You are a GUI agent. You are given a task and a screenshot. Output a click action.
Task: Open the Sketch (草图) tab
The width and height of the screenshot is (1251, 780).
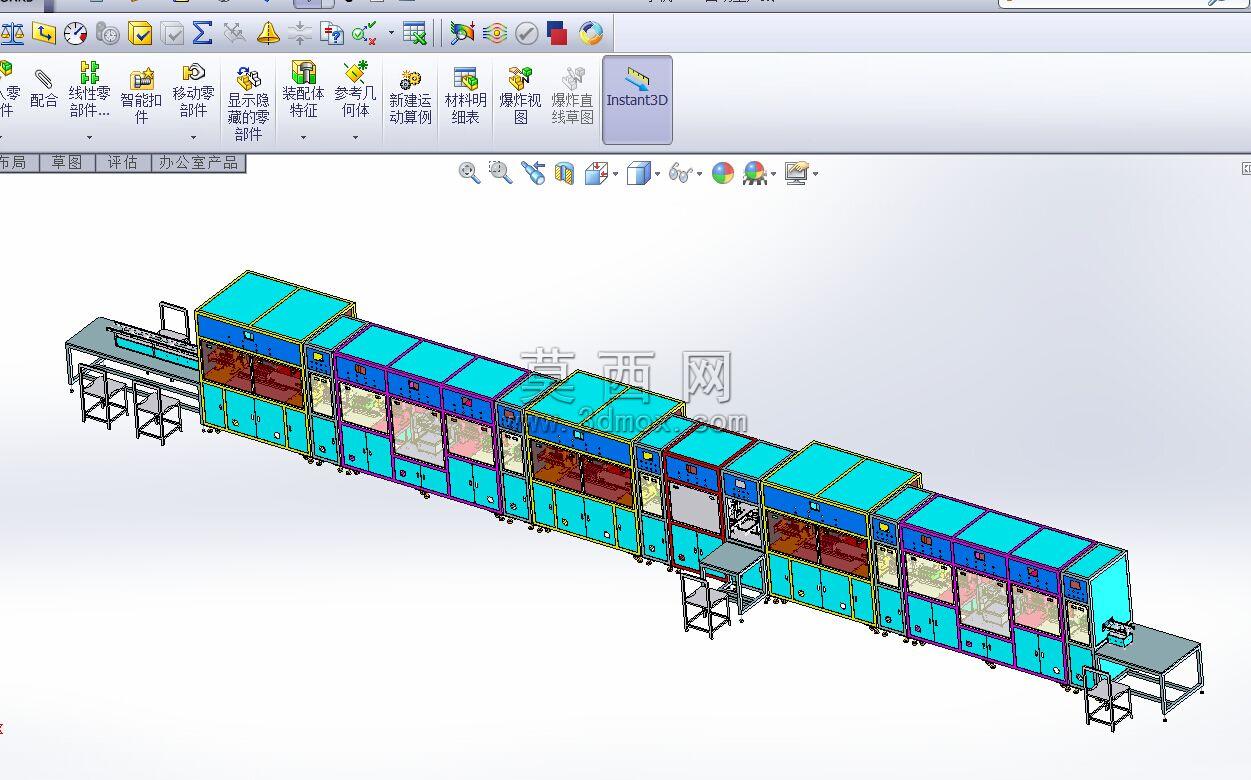67,162
